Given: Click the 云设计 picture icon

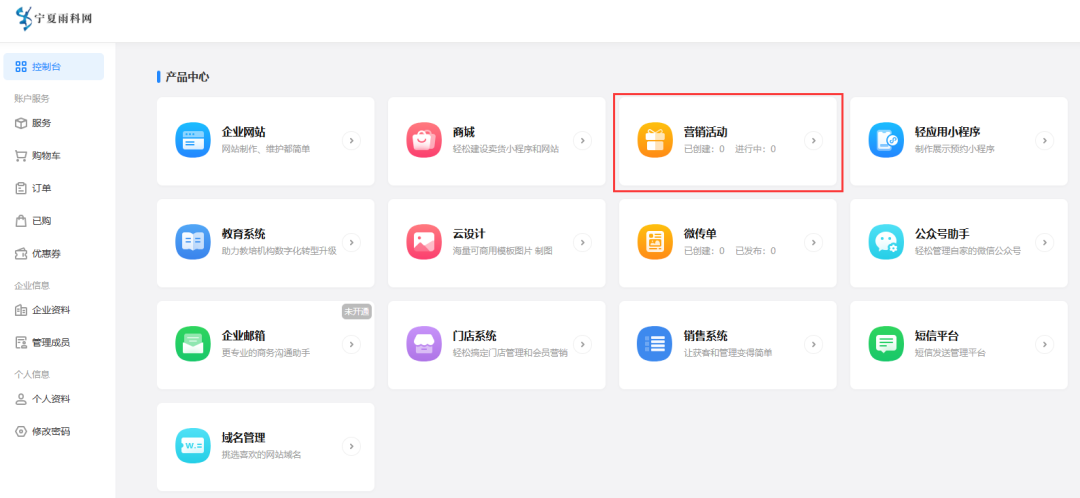Looking at the screenshot, I should point(424,242).
